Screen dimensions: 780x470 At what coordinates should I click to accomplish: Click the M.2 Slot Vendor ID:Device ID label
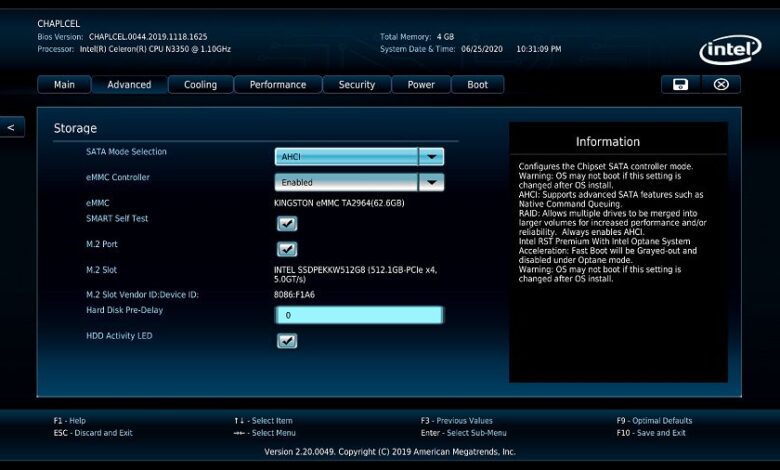tap(142, 294)
